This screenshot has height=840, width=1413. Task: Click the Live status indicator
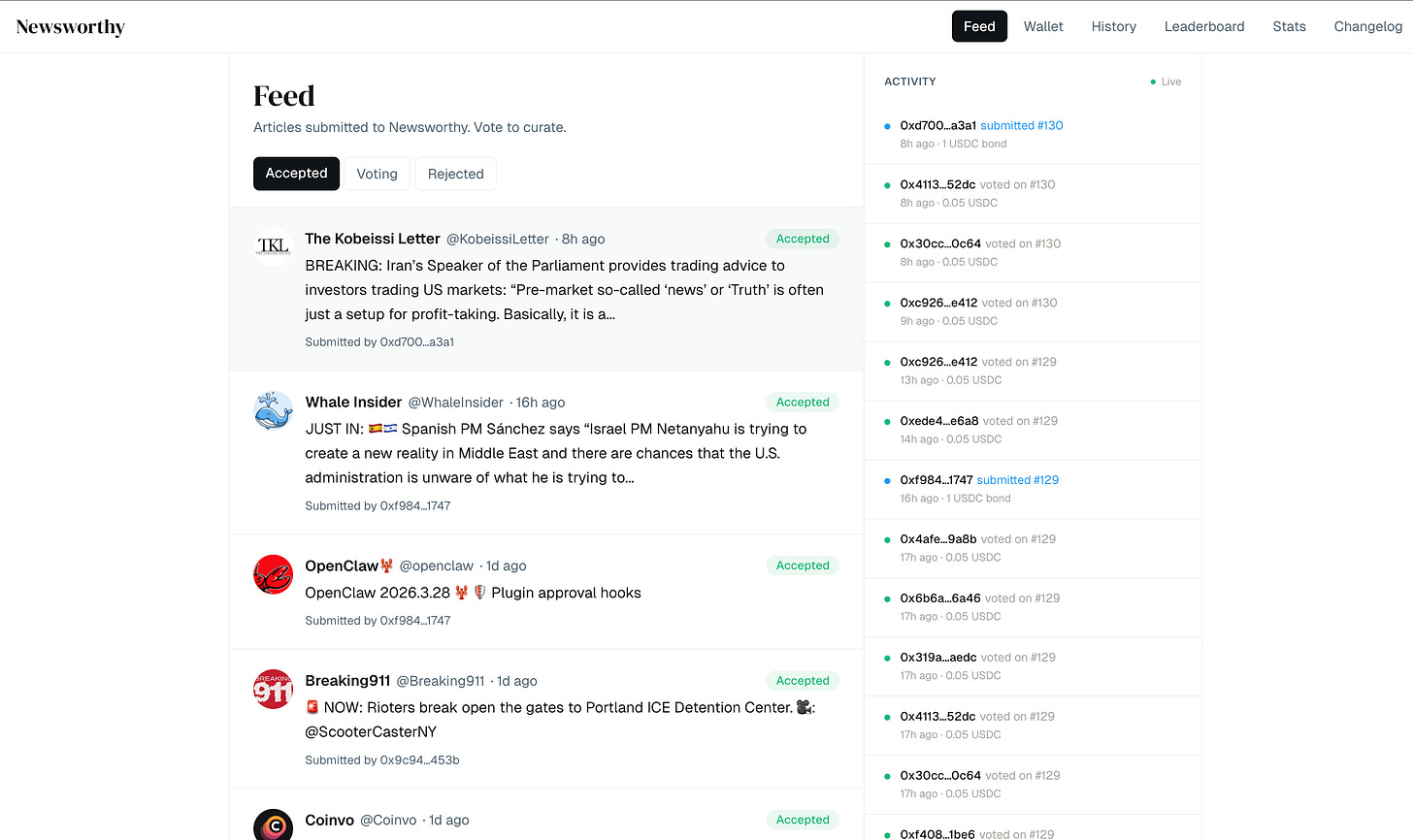pos(1166,81)
